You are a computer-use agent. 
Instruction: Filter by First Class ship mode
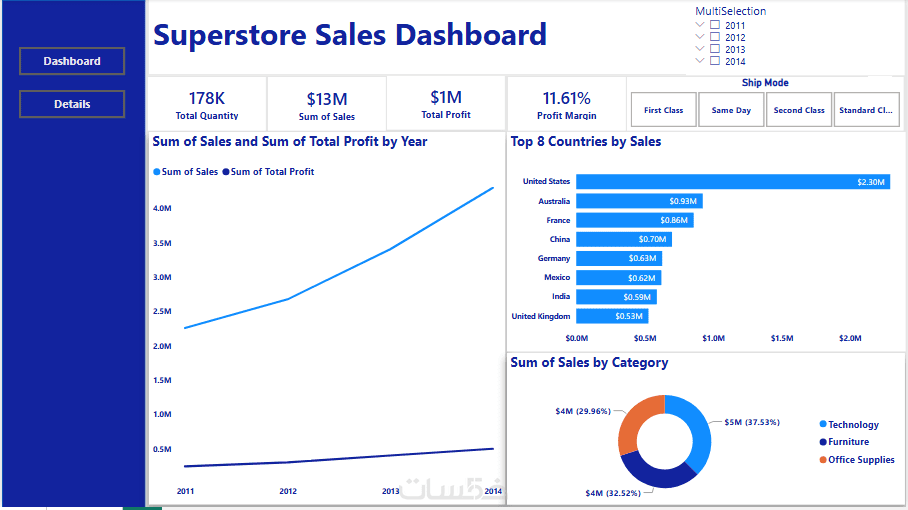point(664,109)
